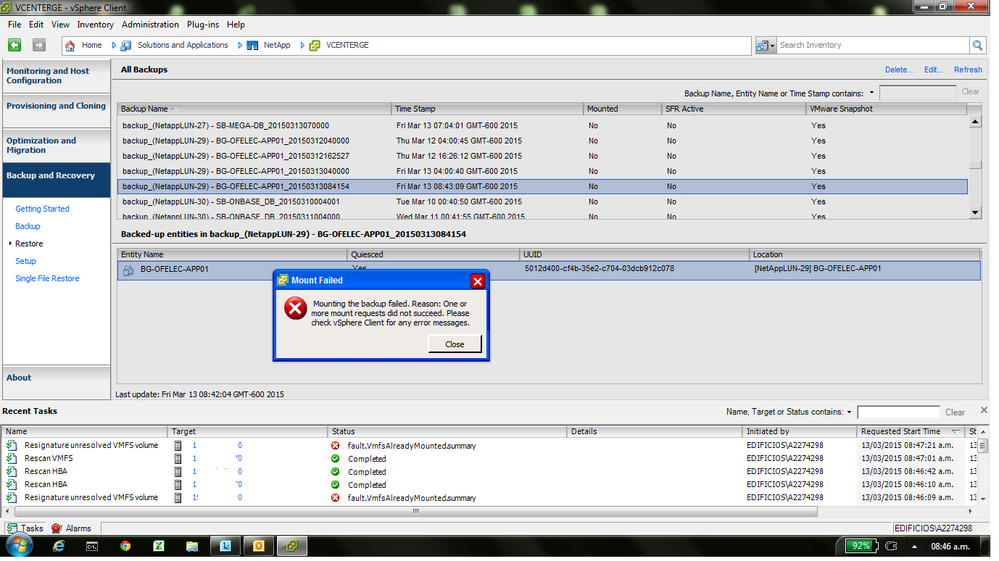The height and width of the screenshot is (561, 999).
Task: Open Getting Started link in sidebar
Action: tap(43, 210)
